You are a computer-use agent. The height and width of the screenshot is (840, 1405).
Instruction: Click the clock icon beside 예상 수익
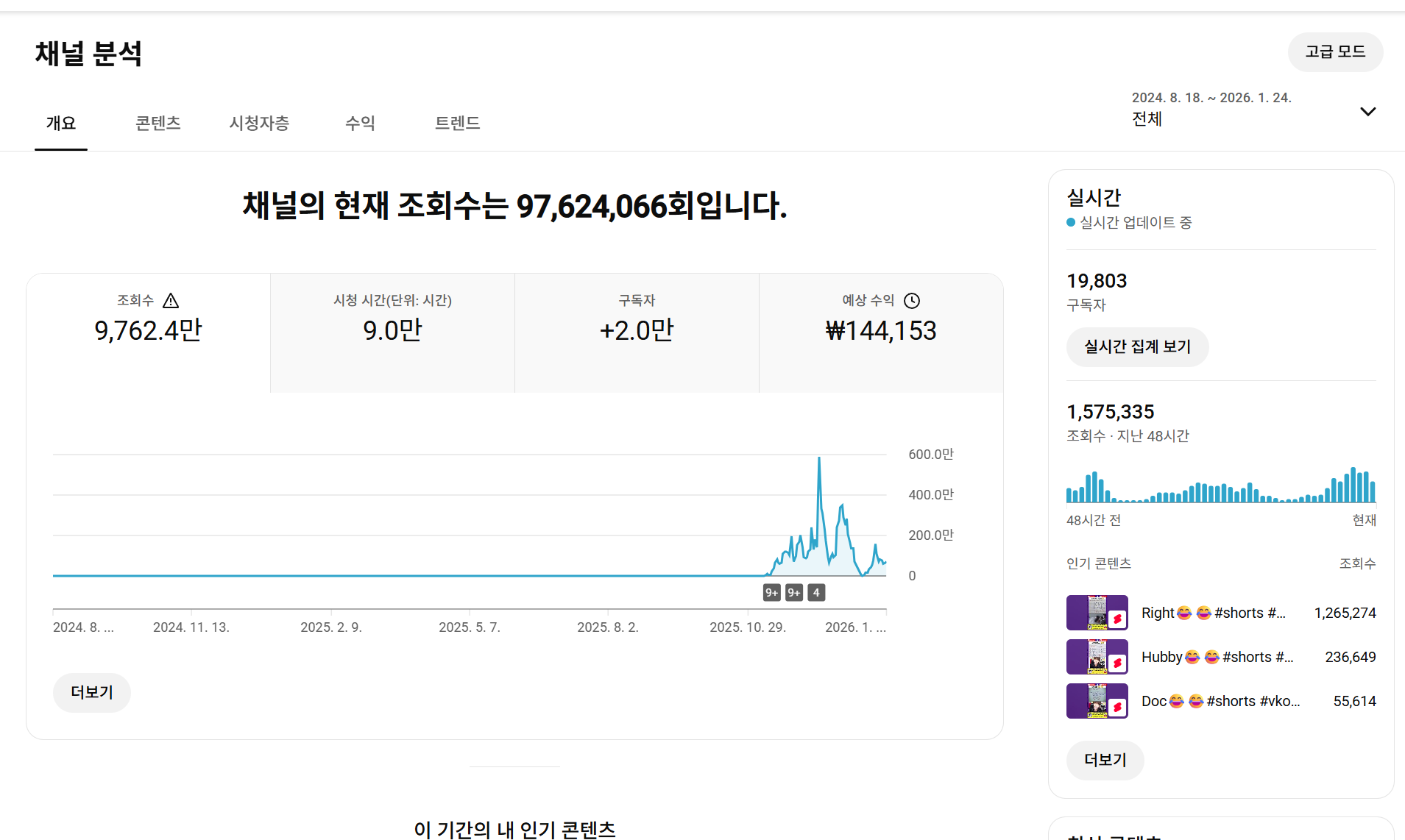click(912, 300)
